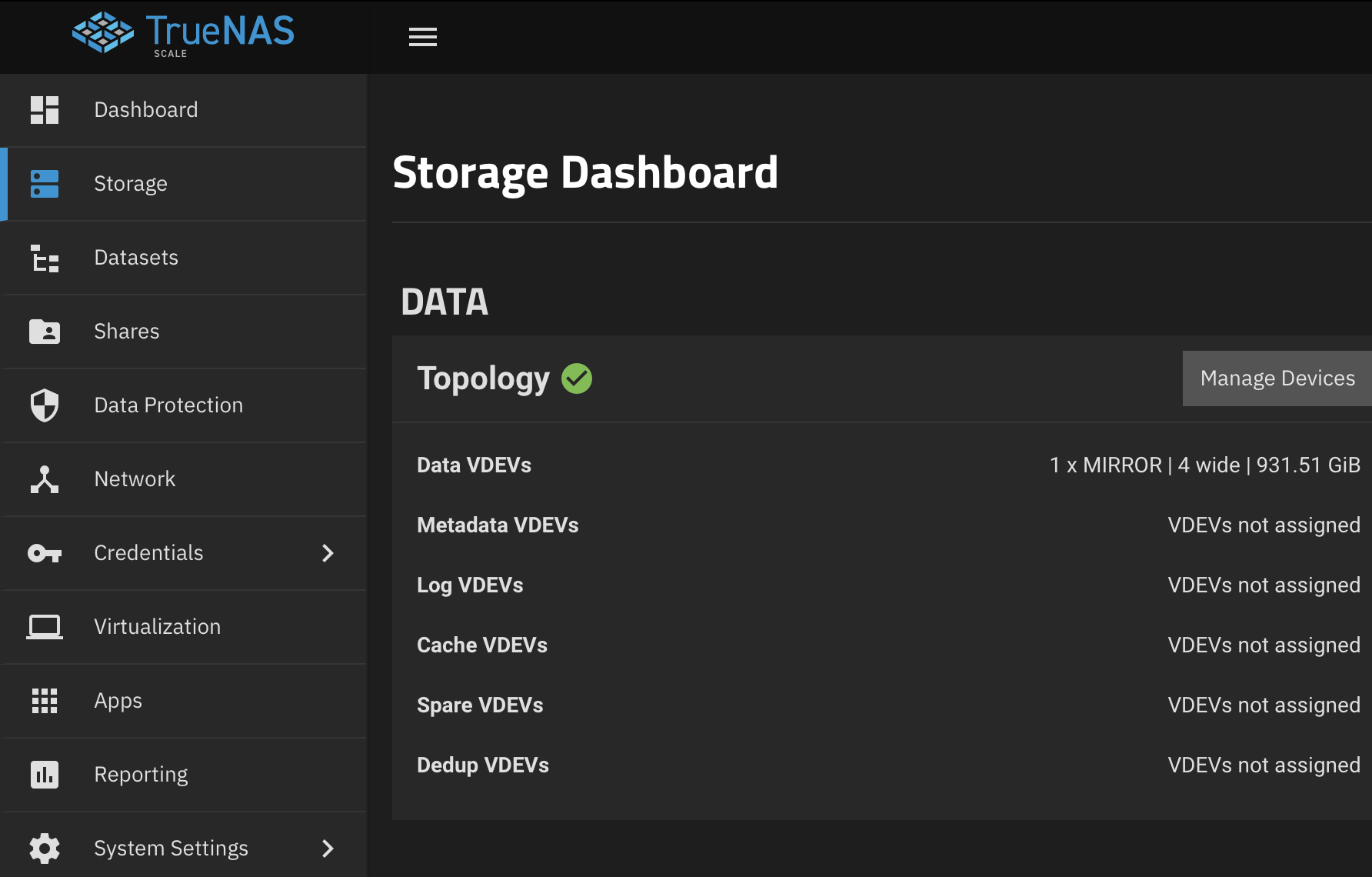This screenshot has height=877, width=1372.
Task: Select the Data VDEVs mirror summary text
Action: [x=1204, y=465]
